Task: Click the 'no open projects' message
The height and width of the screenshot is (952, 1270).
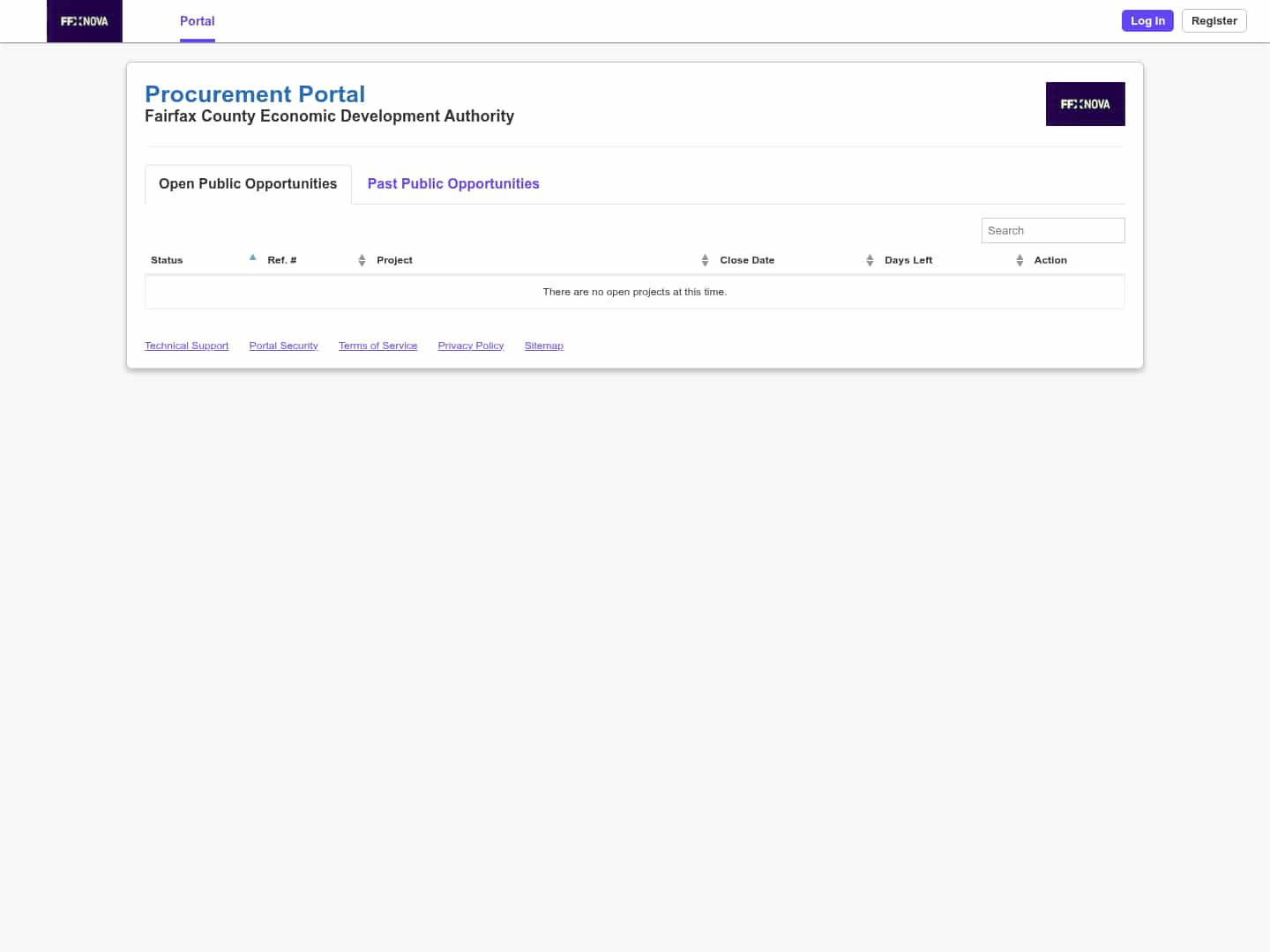Action: tap(635, 292)
